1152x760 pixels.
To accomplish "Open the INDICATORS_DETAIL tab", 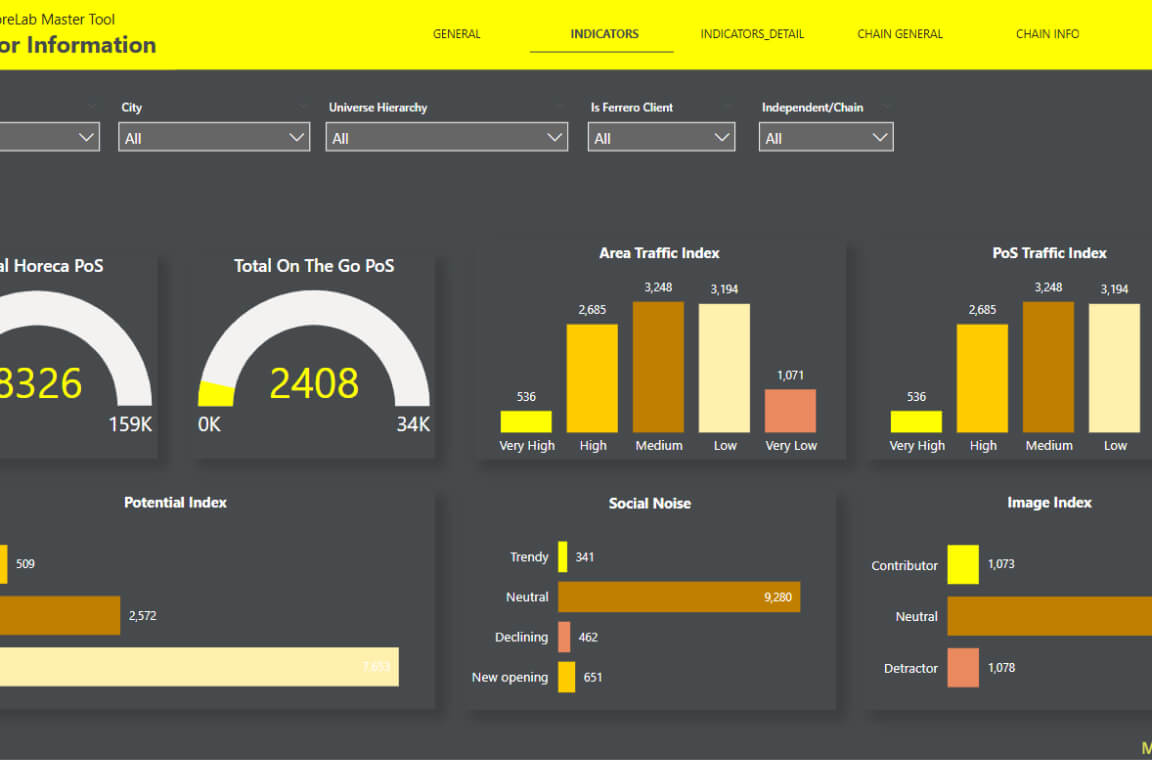I will [x=752, y=34].
